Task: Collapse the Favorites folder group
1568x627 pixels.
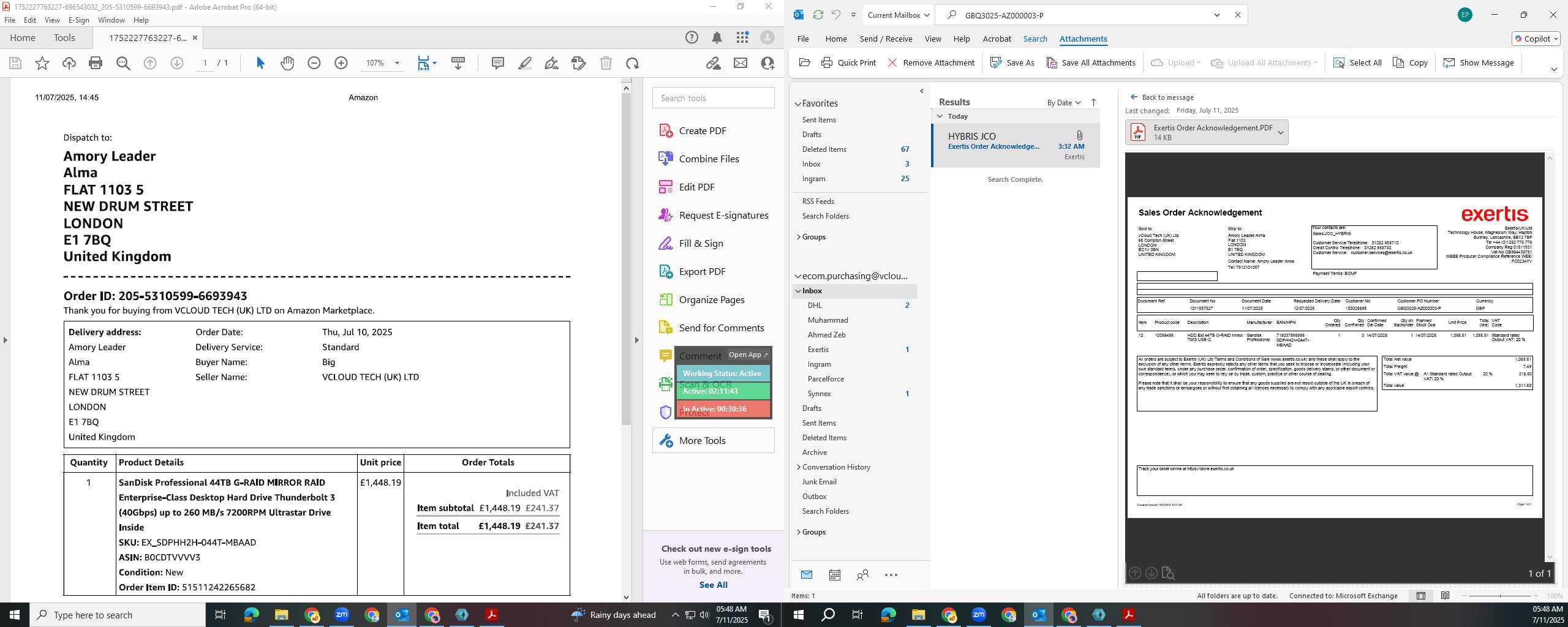Action: tap(797, 104)
